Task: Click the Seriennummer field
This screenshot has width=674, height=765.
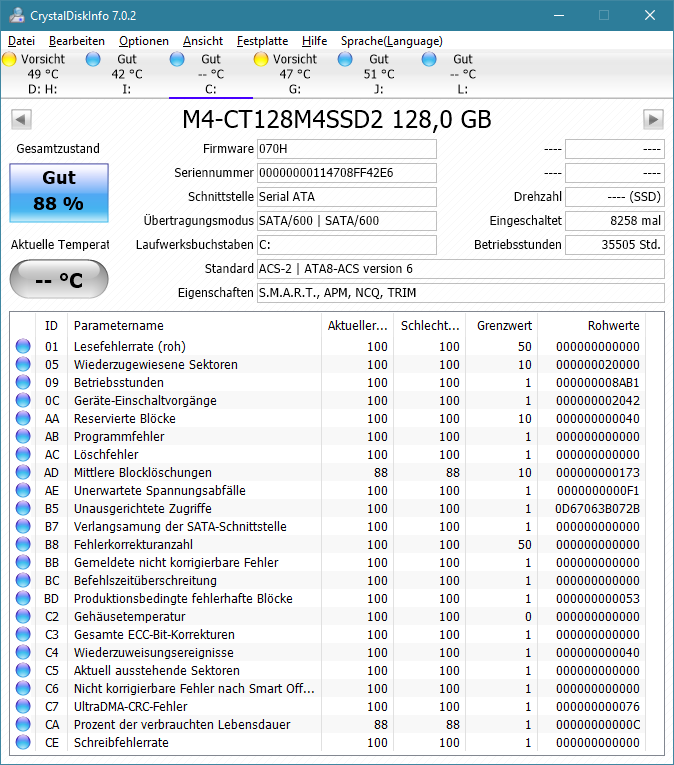Action: (x=347, y=173)
